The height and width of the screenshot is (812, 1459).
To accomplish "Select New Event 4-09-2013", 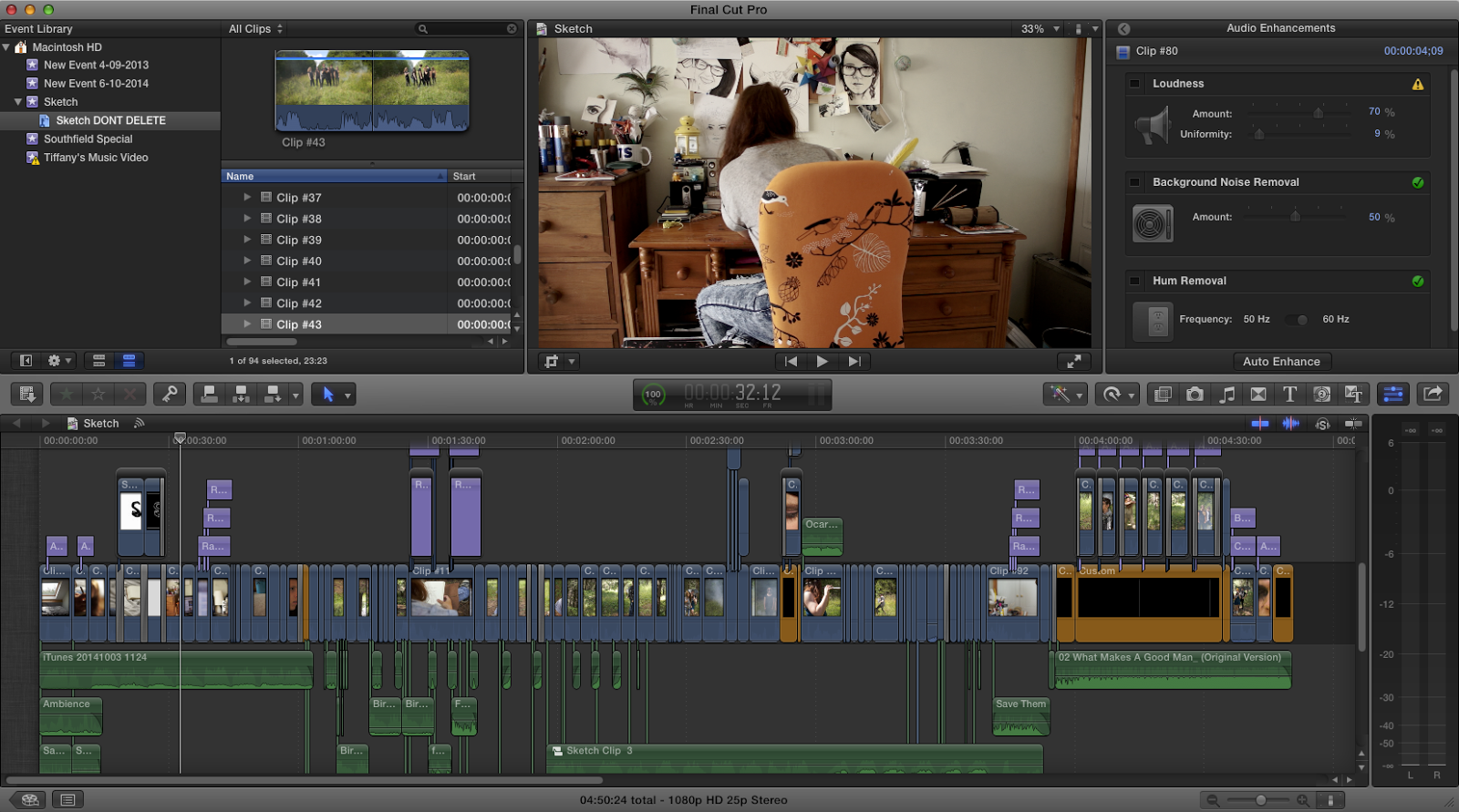I will pos(96,66).
